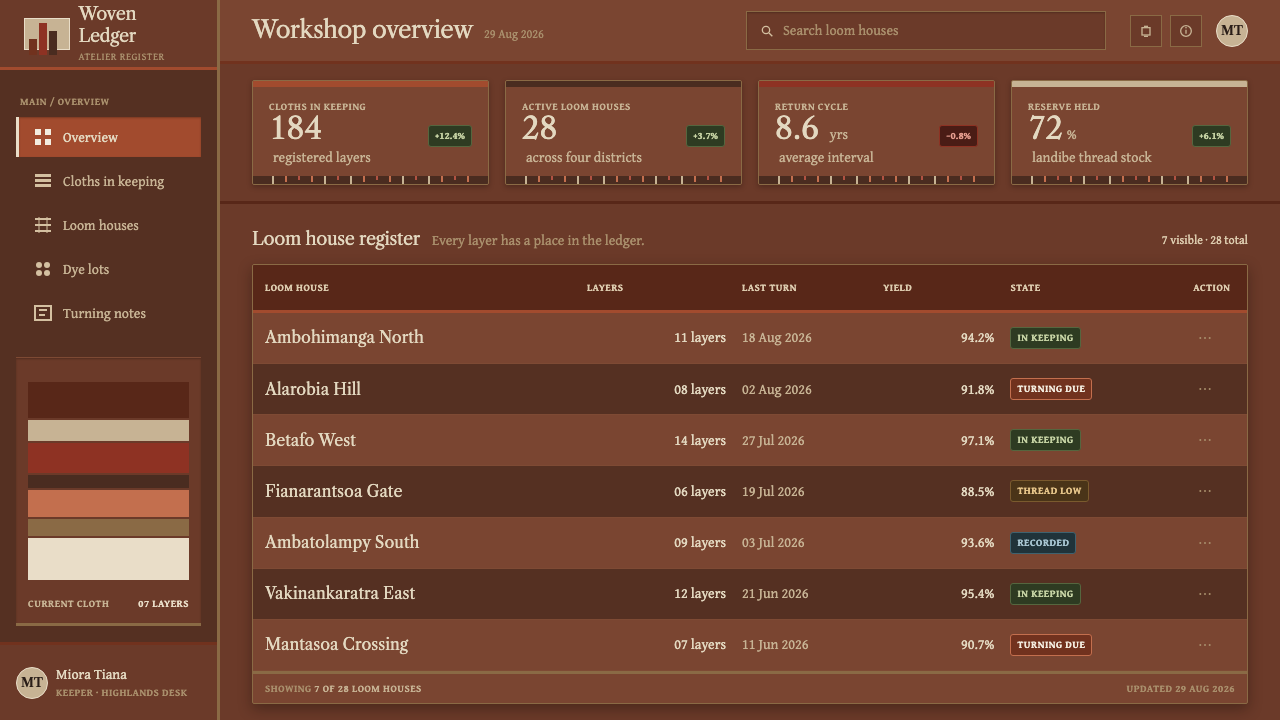Click the Updated 29 Aug 2026 footer note

(x=1180, y=689)
